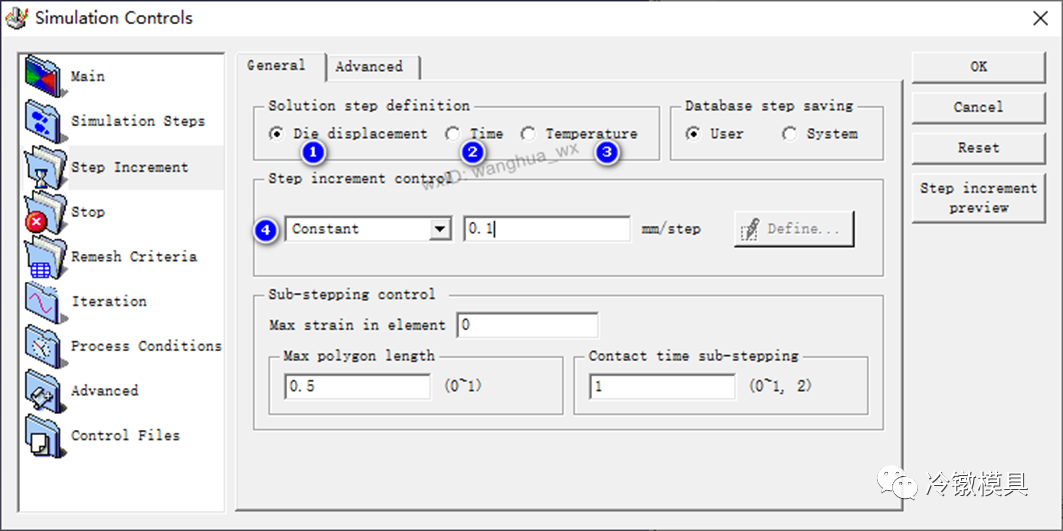Viewport: 1063px width, 531px height.
Task: Switch to the Advanced tab
Action: pos(369,67)
